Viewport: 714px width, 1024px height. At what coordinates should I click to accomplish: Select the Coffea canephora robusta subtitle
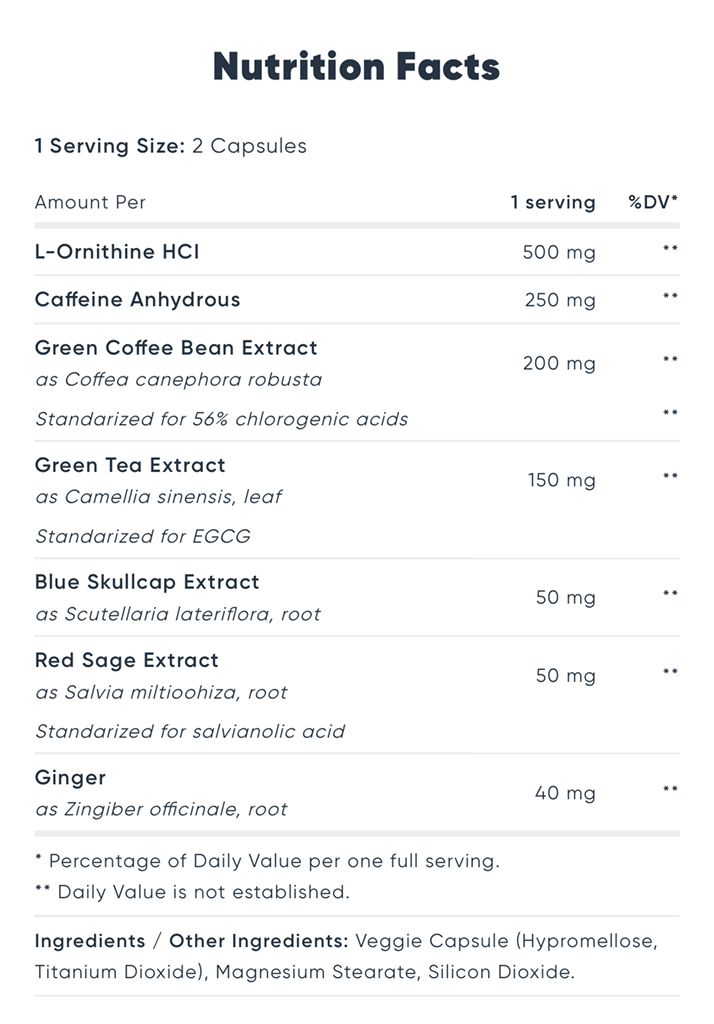coord(178,379)
